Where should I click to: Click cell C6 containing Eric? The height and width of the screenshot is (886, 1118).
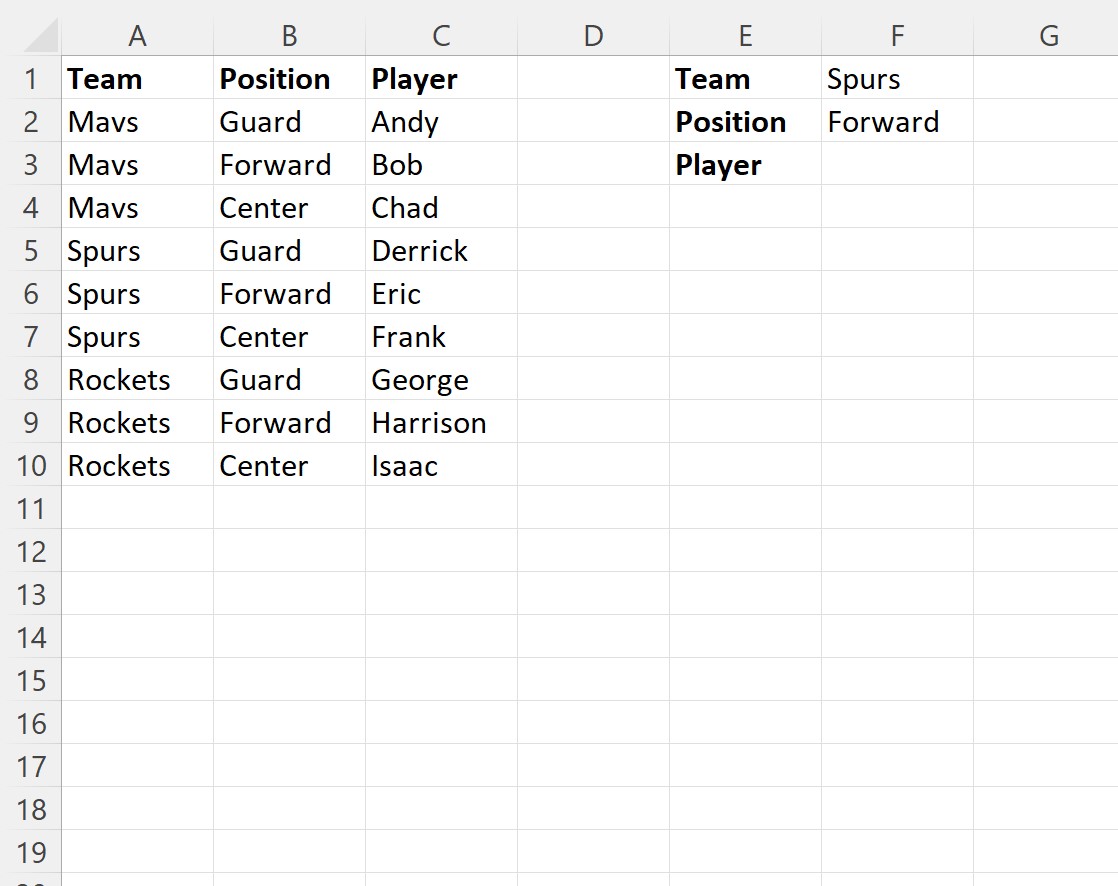(x=441, y=294)
